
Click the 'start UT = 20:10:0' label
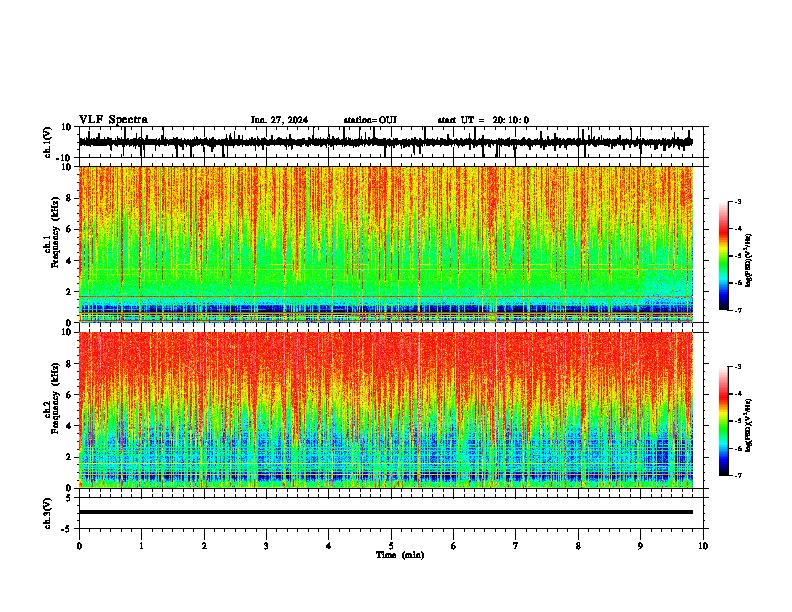483,120
